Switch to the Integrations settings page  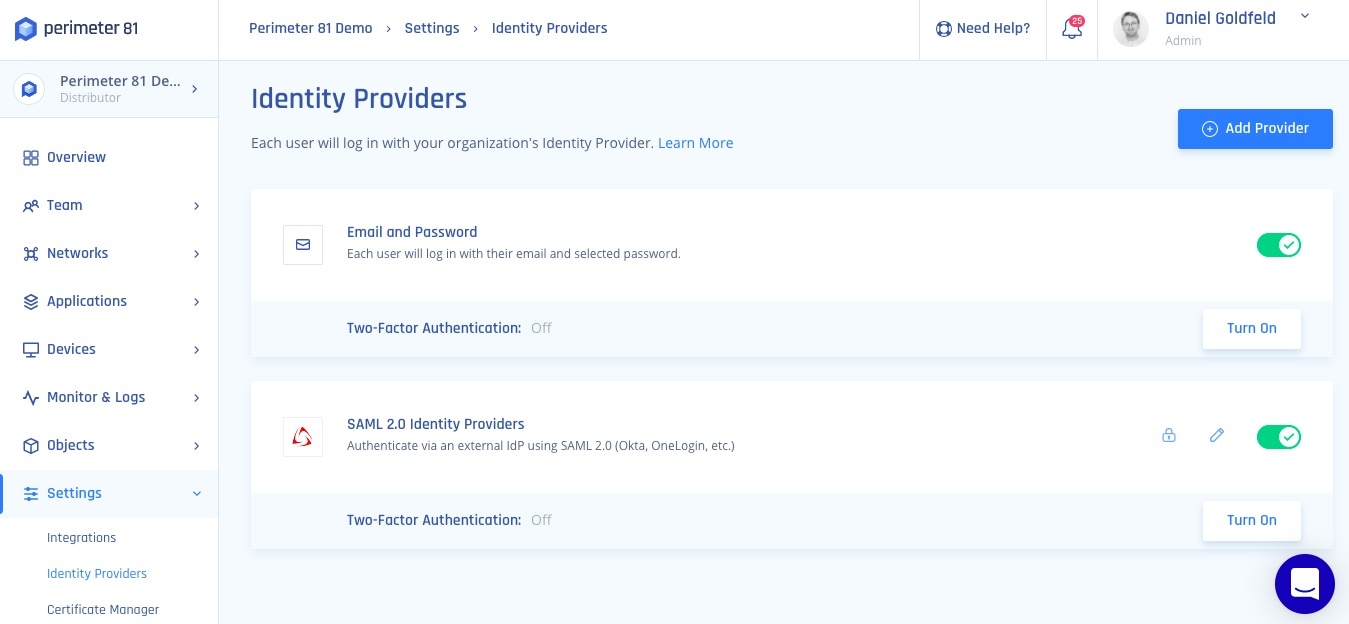pos(81,538)
